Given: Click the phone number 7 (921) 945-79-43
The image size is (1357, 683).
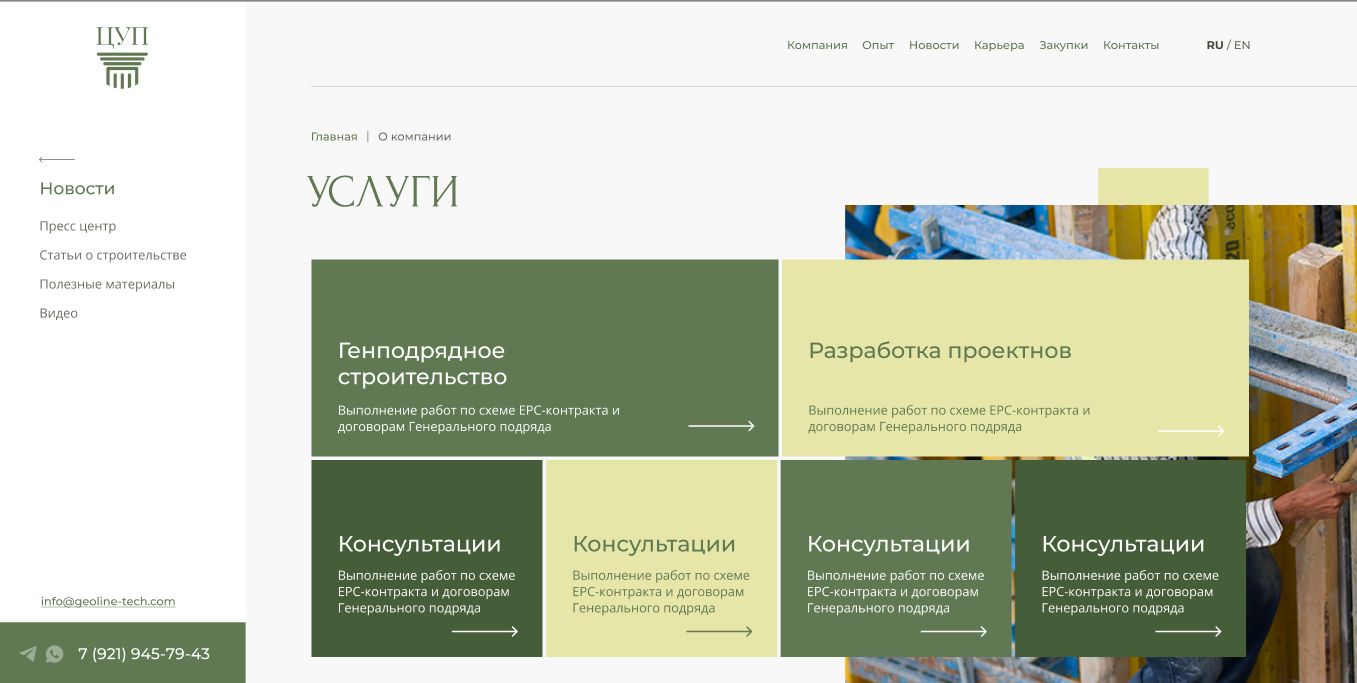Looking at the screenshot, I should coord(143,653).
